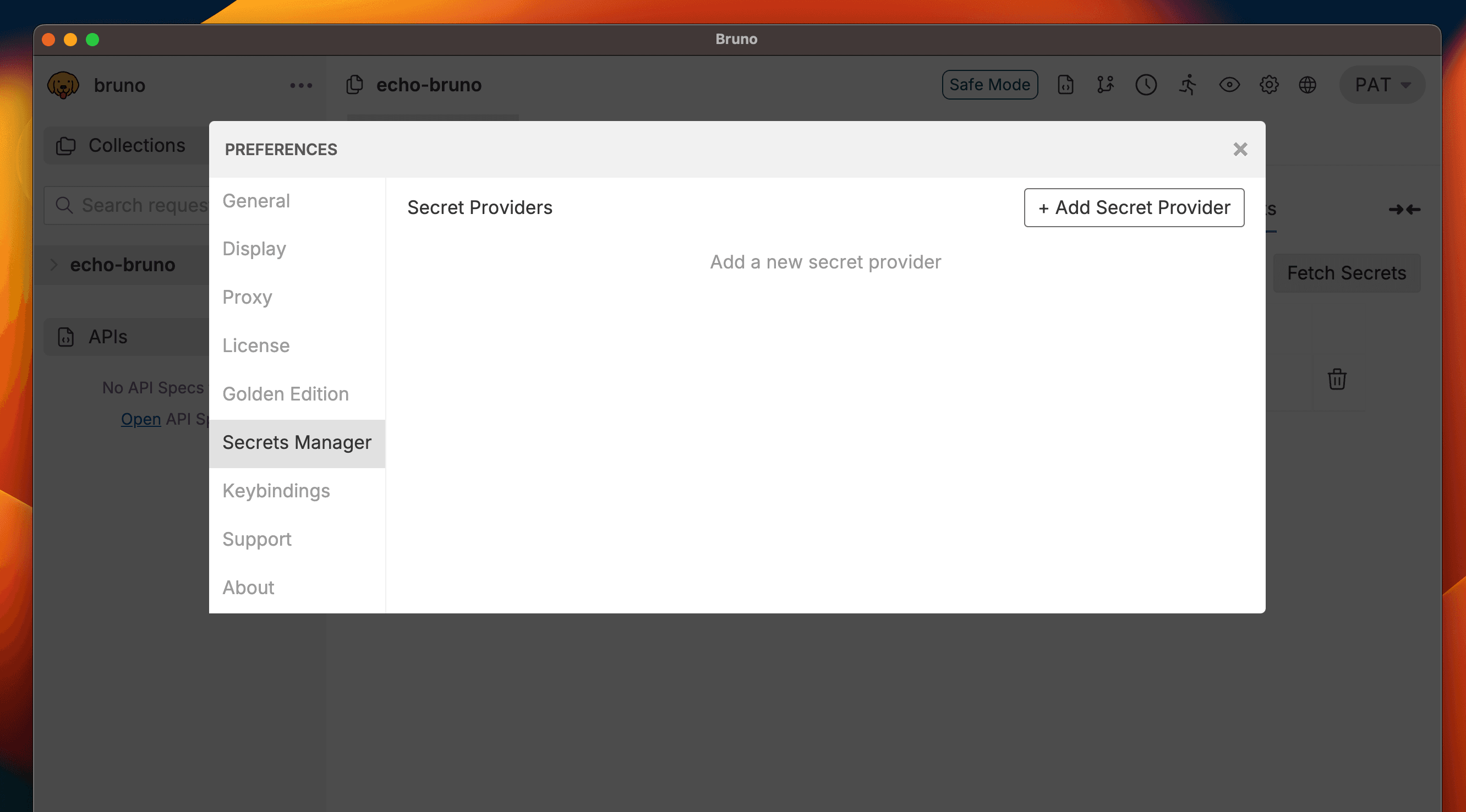This screenshot has width=1466, height=812.
Task: Select the Proxy preferences tab
Action: point(297,298)
